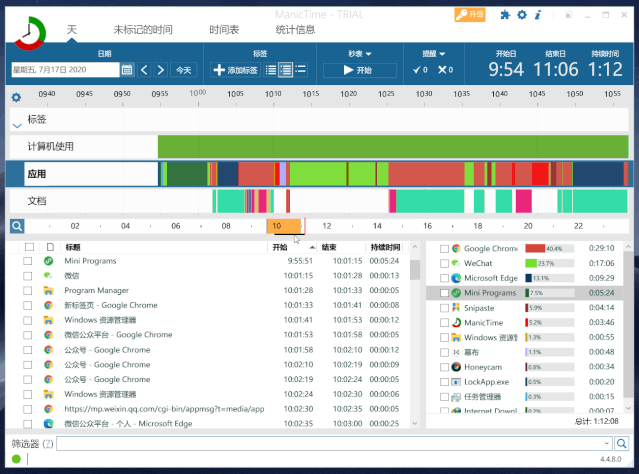The width and height of the screenshot is (639, 474).
Task: Check the 新标签页 - Google Chrome row checkbox
Action: 28,305
